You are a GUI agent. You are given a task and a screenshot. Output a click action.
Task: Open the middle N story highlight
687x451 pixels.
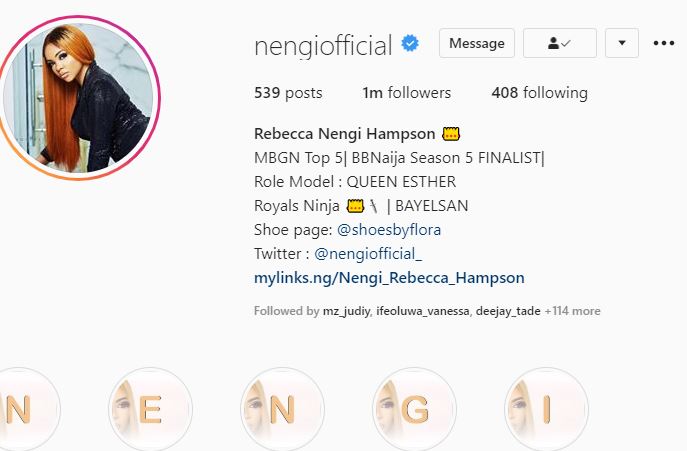pyautogui.click(x=283, y=408)
